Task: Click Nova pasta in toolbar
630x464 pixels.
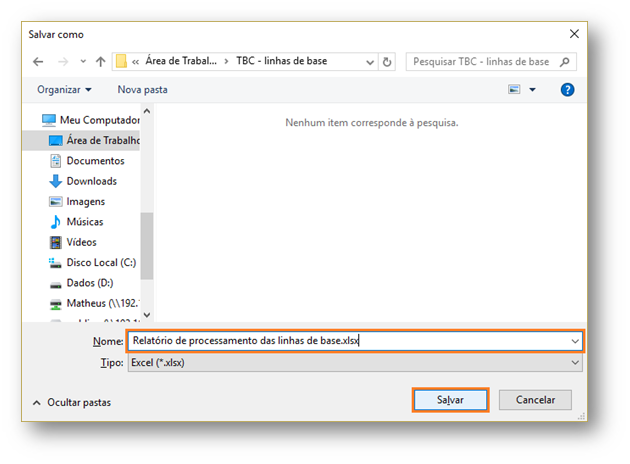Action: (x=142, y=90)
